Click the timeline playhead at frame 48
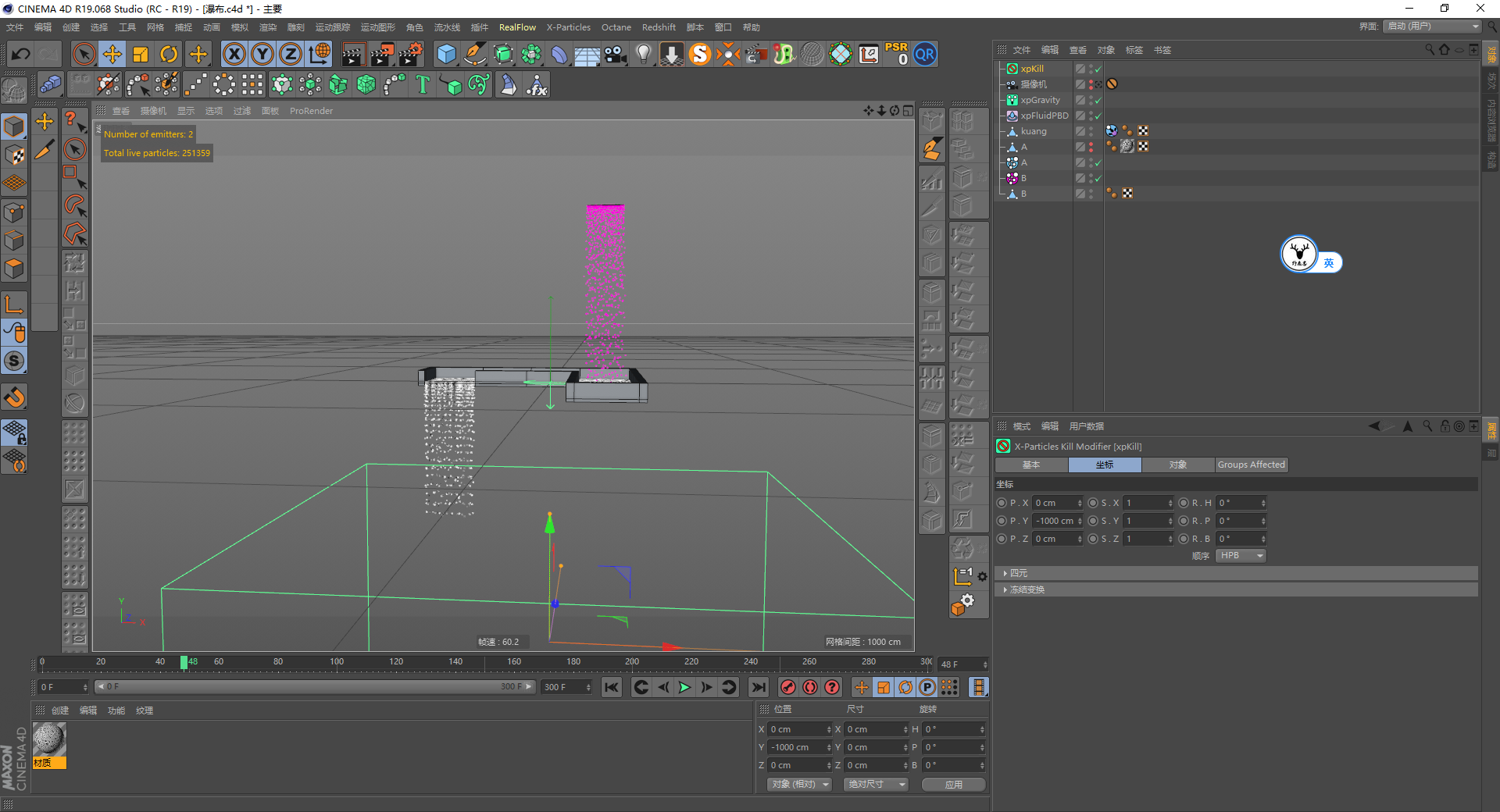Viewport: 1500px width, 812px height. [x=184, y=662]
